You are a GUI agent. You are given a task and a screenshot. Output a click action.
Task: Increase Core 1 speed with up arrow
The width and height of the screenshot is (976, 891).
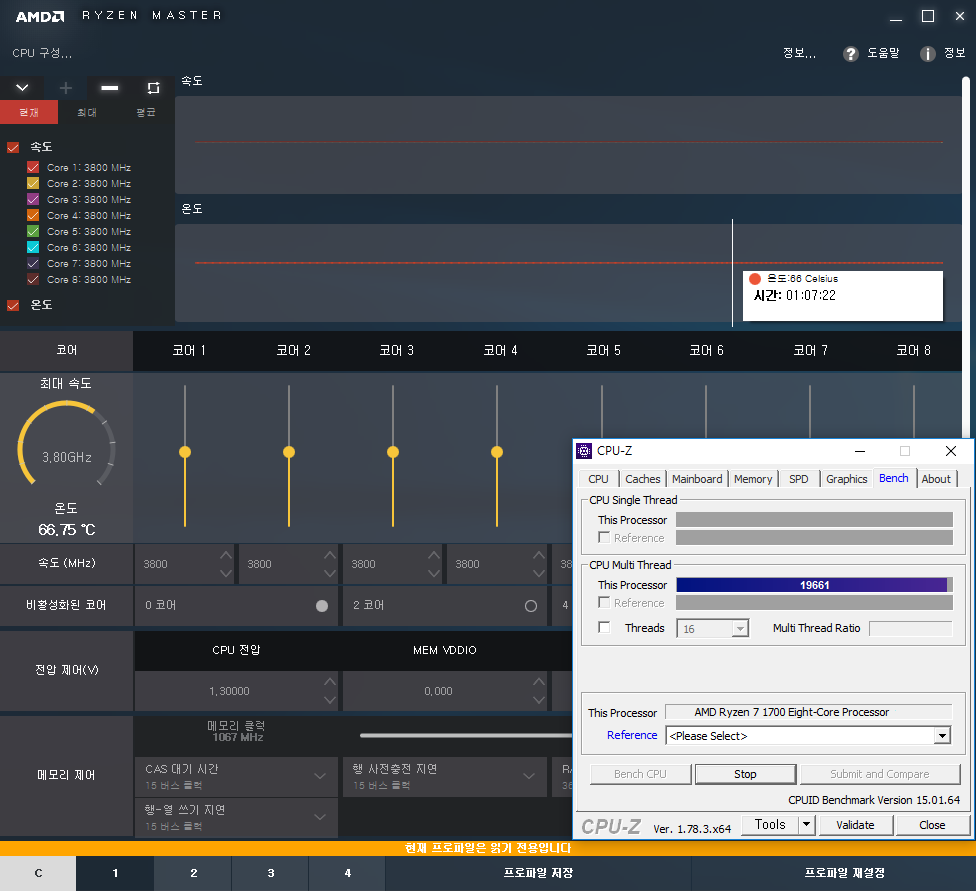[x=226, y=554]
